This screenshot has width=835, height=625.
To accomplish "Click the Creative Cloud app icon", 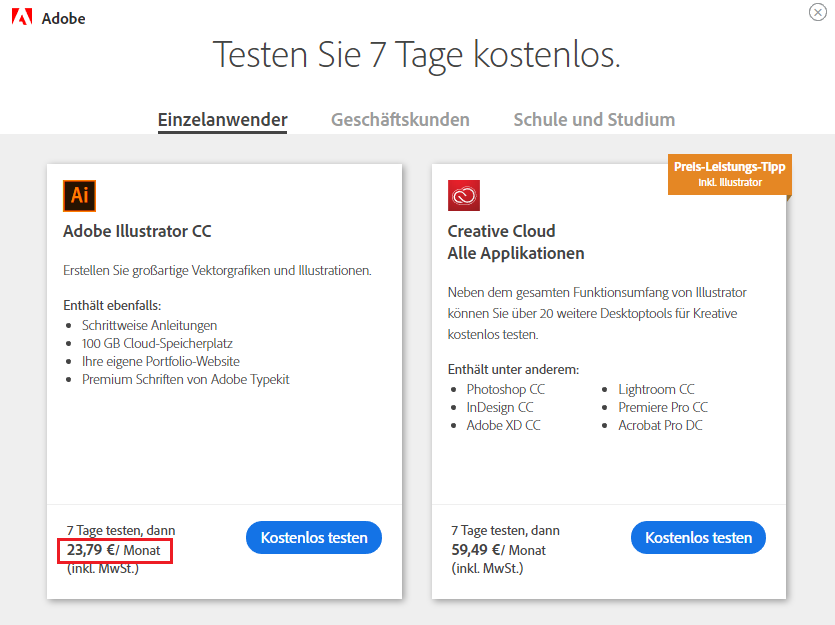I will pyautogui.click(x=464, y=196).
